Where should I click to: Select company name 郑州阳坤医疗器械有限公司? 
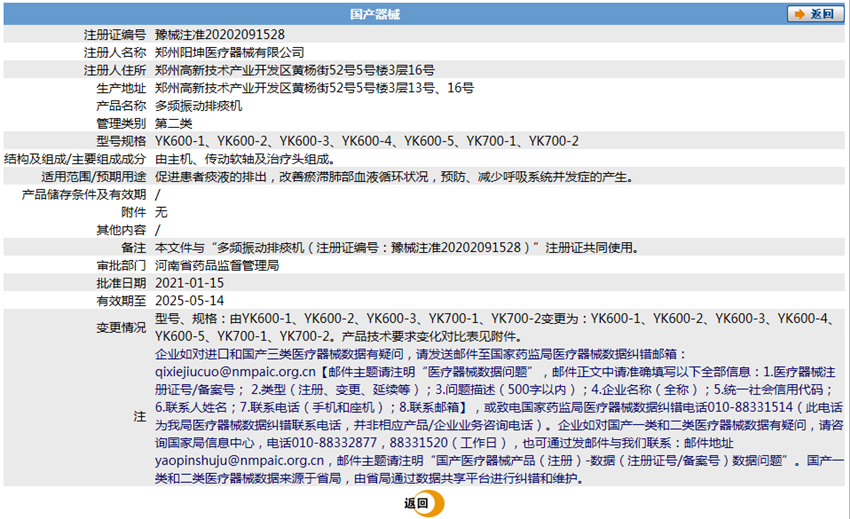(x=229, y=53)
